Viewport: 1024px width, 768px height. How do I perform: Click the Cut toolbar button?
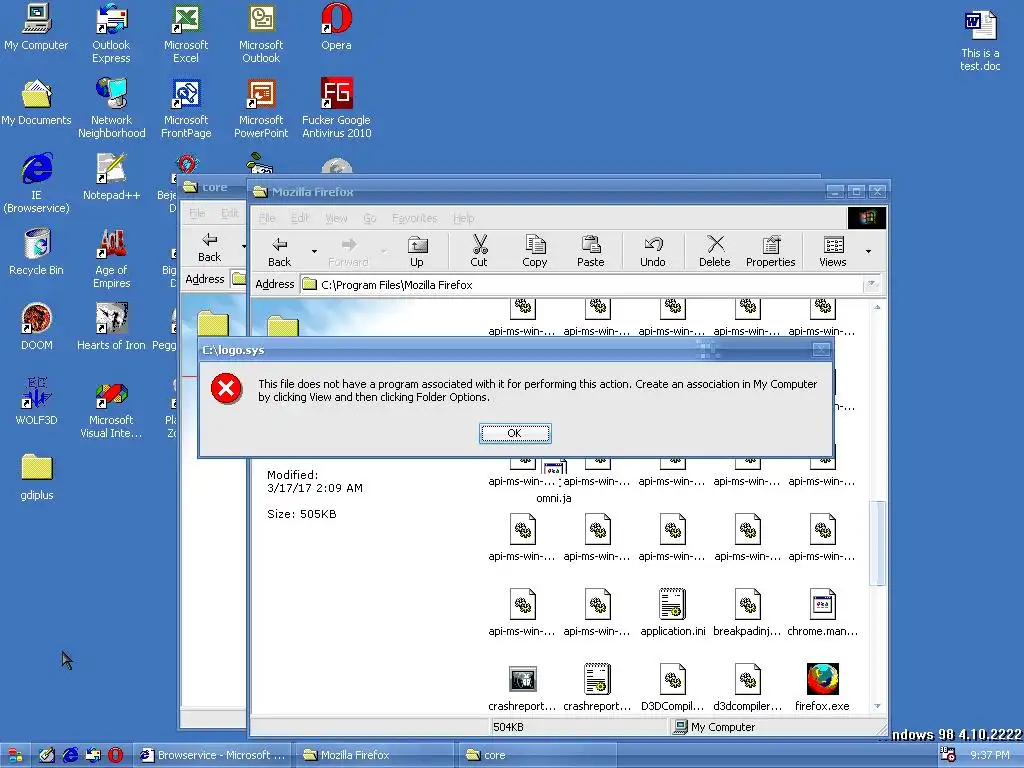pos(479,251)
